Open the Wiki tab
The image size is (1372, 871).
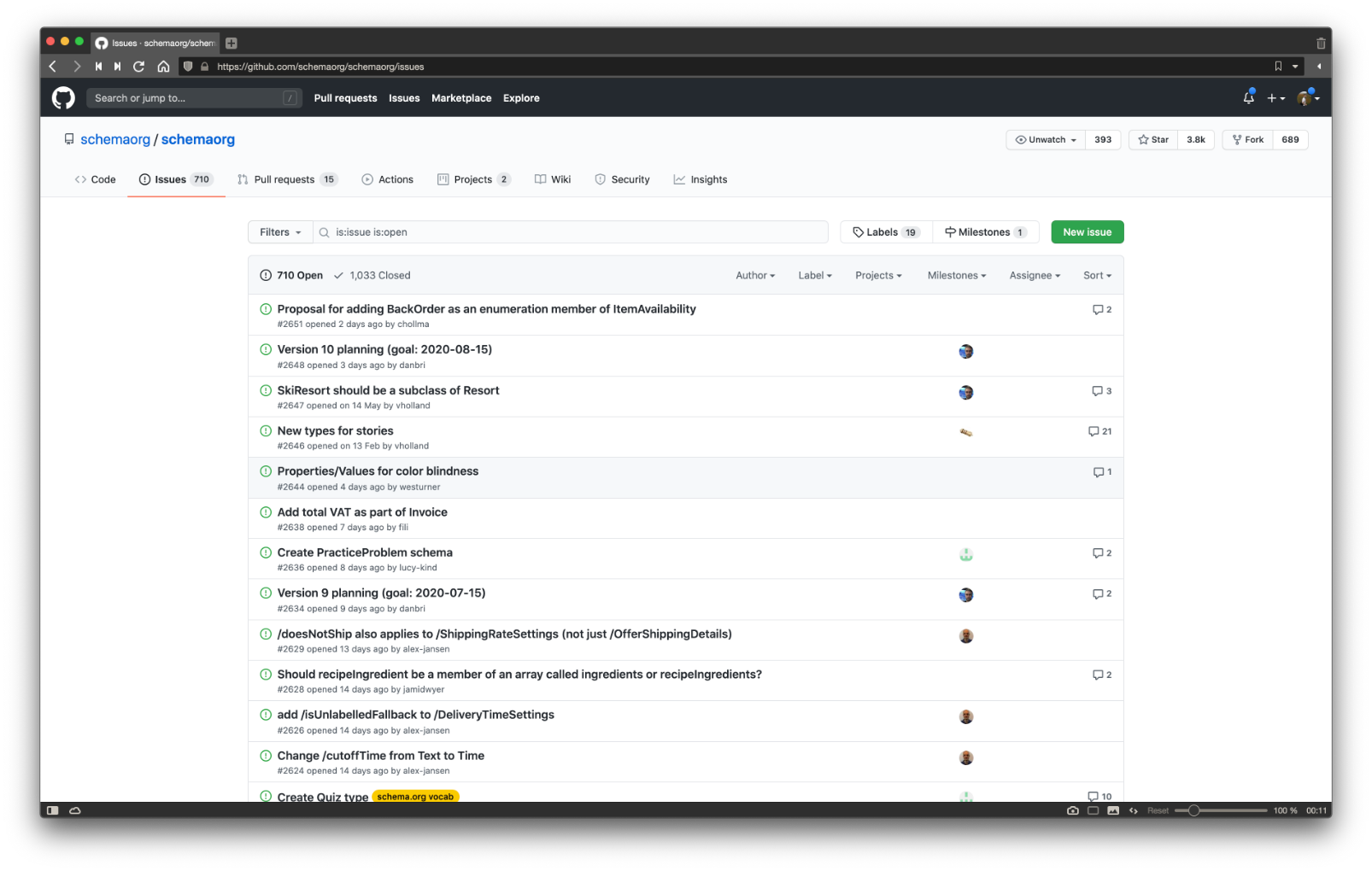[x=552, y=179]
